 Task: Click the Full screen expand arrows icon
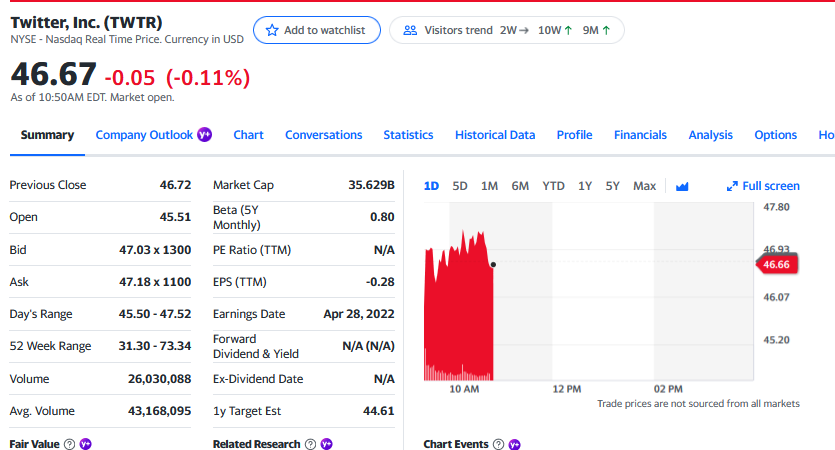732,186
